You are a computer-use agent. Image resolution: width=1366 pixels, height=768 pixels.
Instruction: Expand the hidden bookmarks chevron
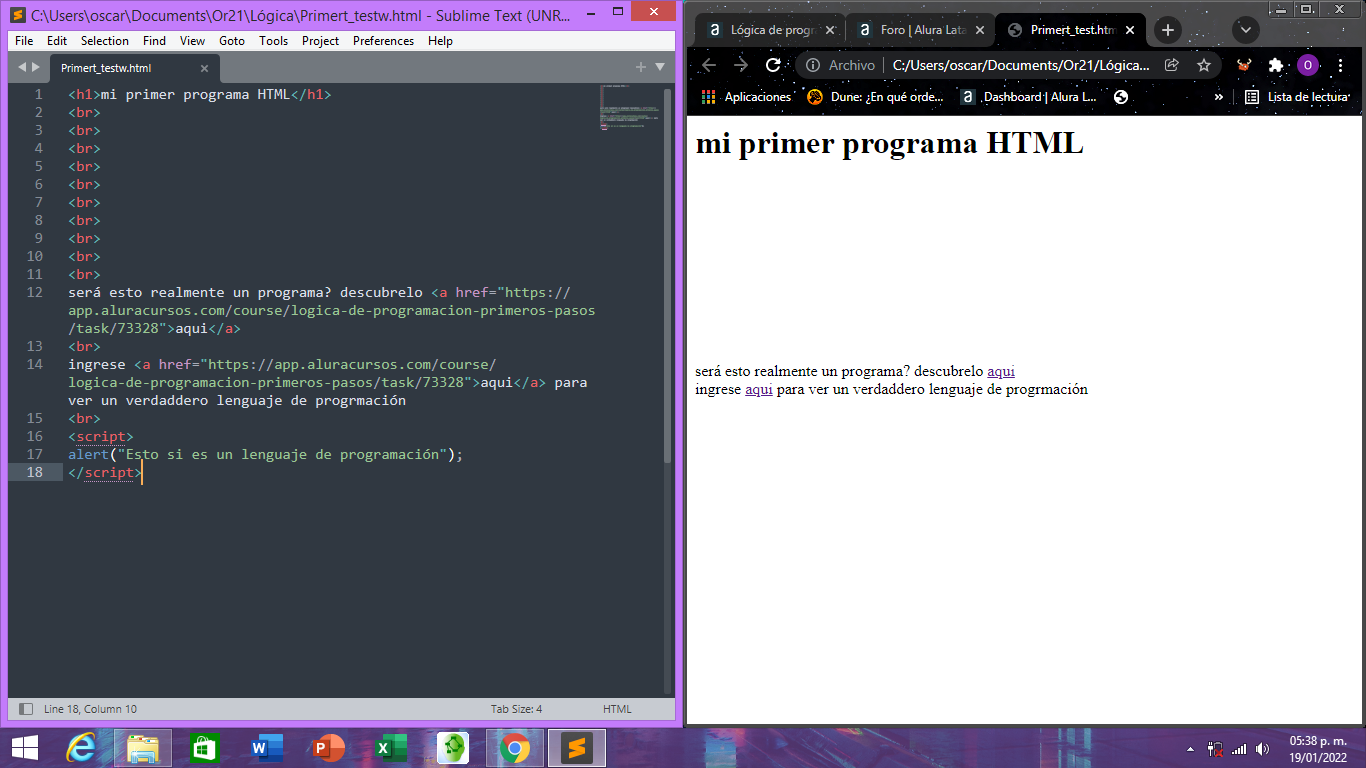(x=1218, y=97)
